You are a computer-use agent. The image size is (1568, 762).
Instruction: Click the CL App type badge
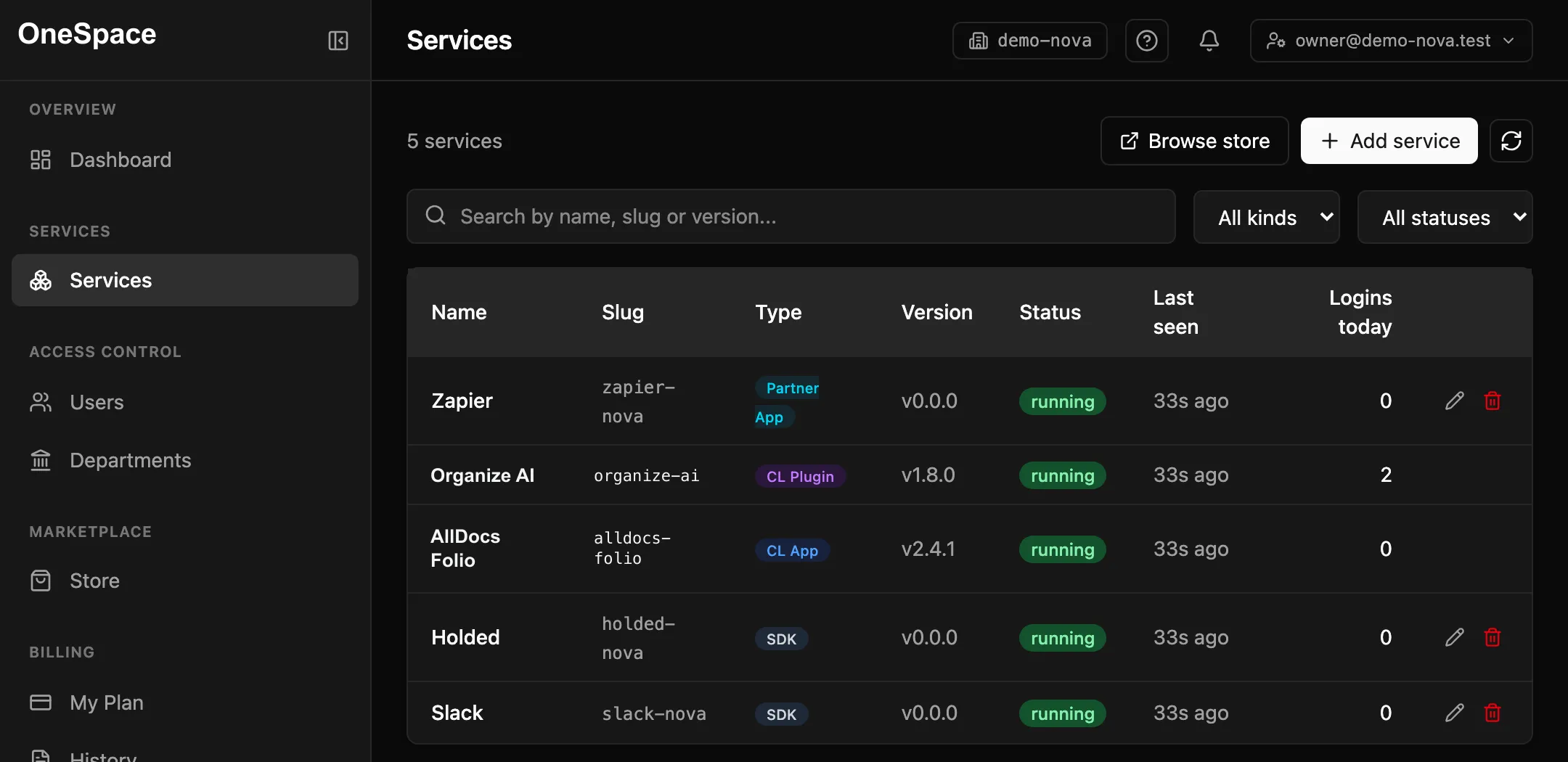[792, 550]
